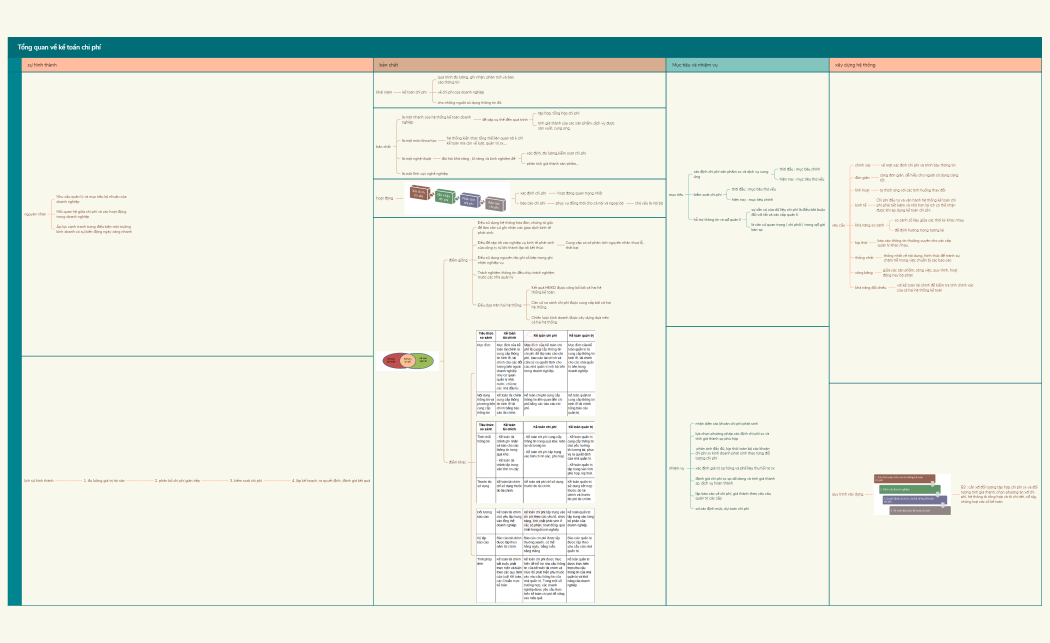The image size is (1050, 643).
Task: Click the "yêu cầu" node
Action: pos(837,226)
